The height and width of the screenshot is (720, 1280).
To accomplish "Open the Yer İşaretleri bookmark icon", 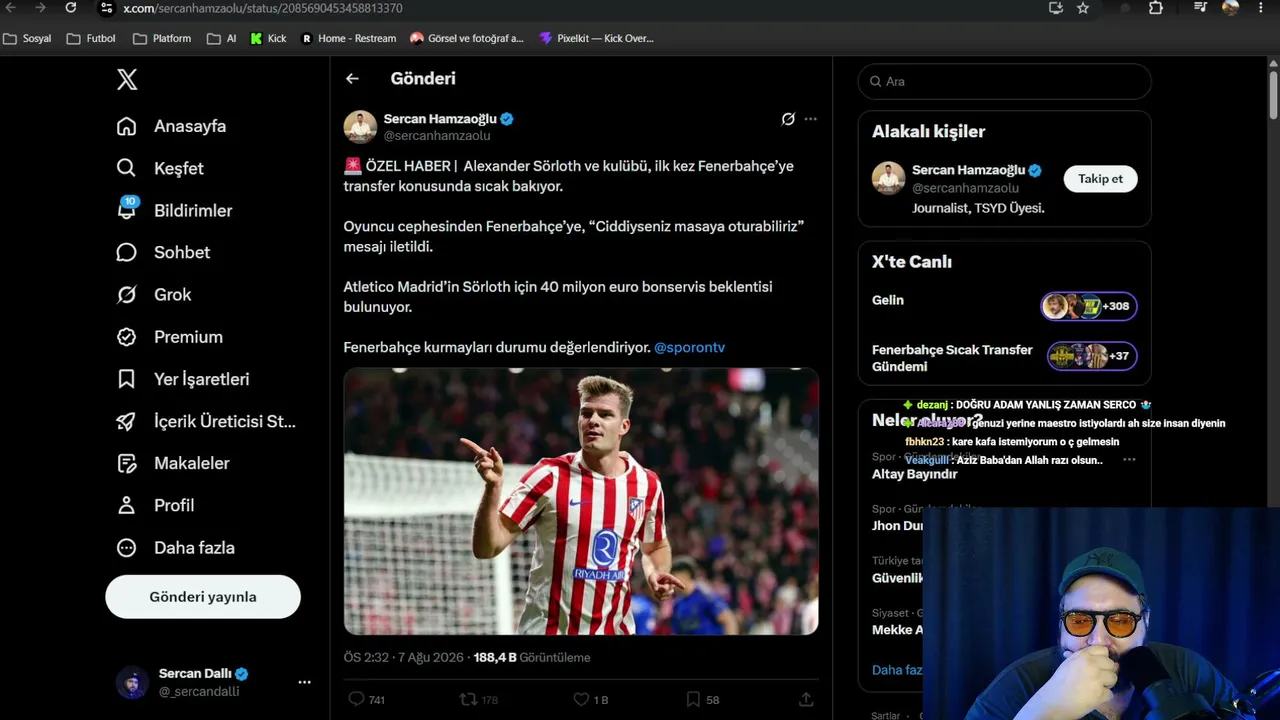I will coord(126,379).
